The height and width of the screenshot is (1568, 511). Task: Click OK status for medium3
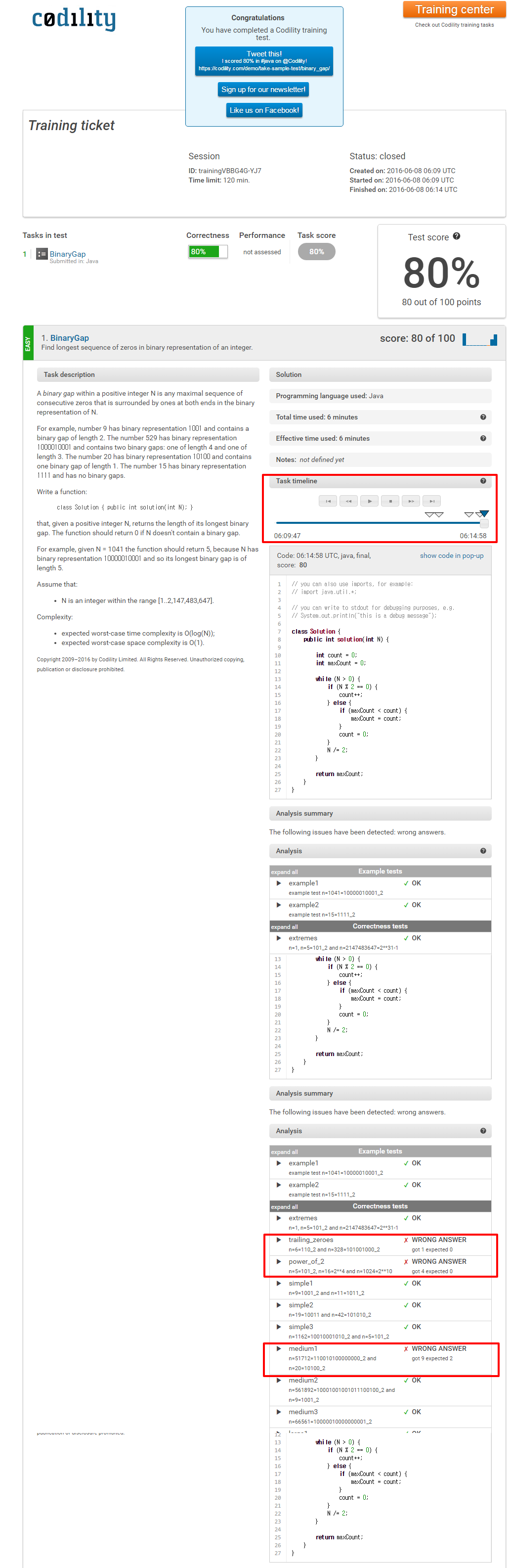click(x=416, y=1412)
